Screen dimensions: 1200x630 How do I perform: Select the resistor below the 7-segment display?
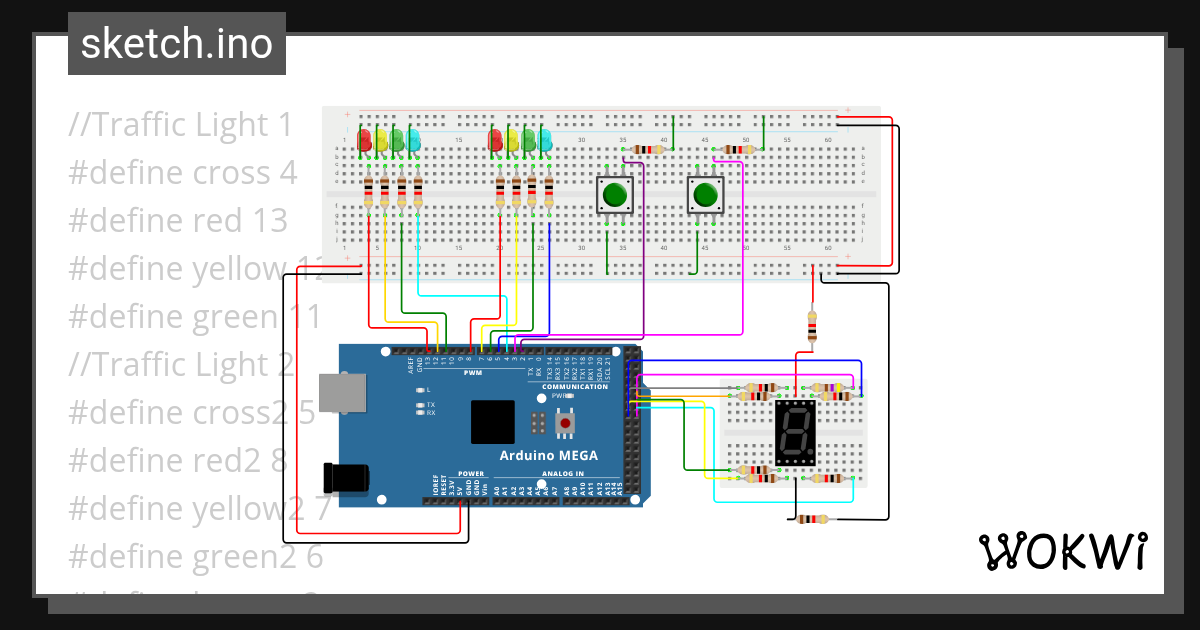(814, 520)
